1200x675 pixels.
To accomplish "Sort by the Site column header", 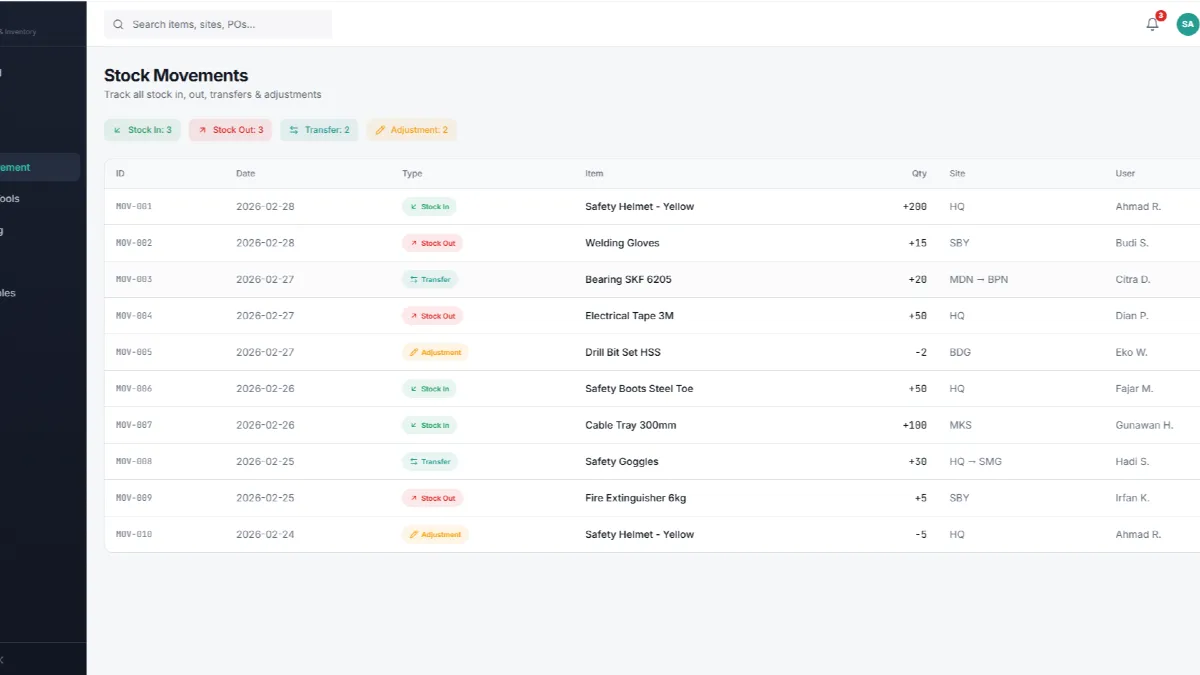I will pos(957,174).
